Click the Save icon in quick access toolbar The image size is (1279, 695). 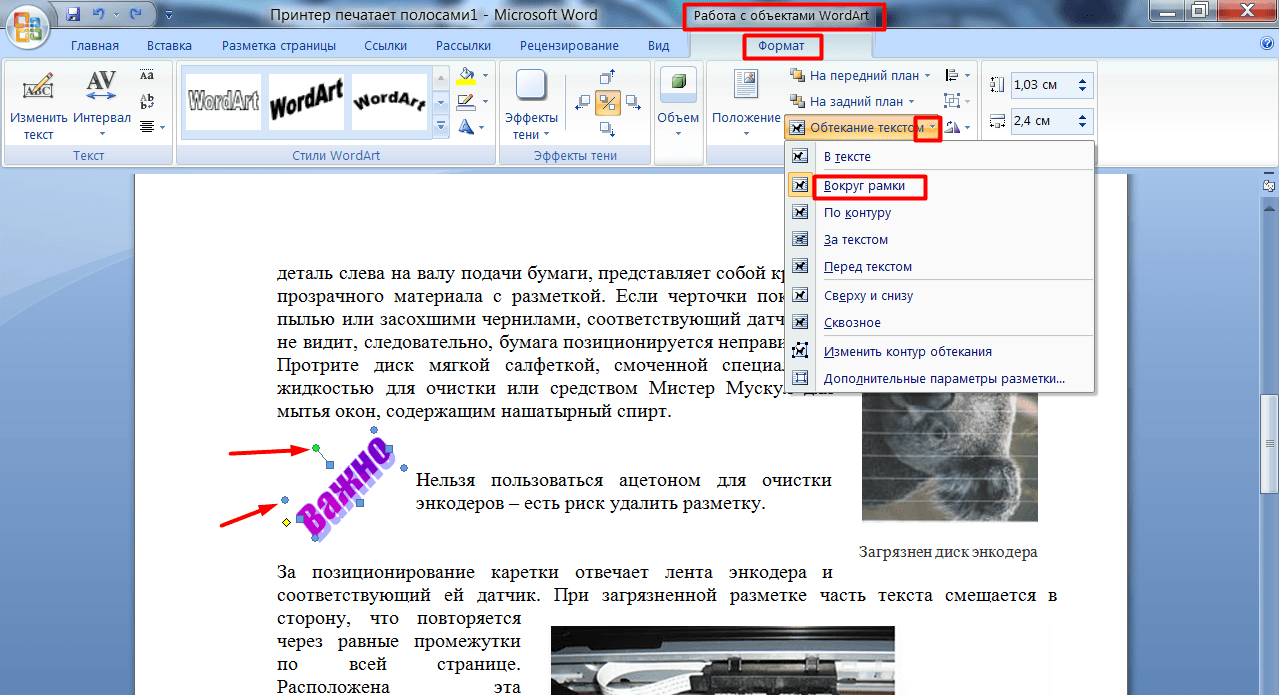click(73, 15)
